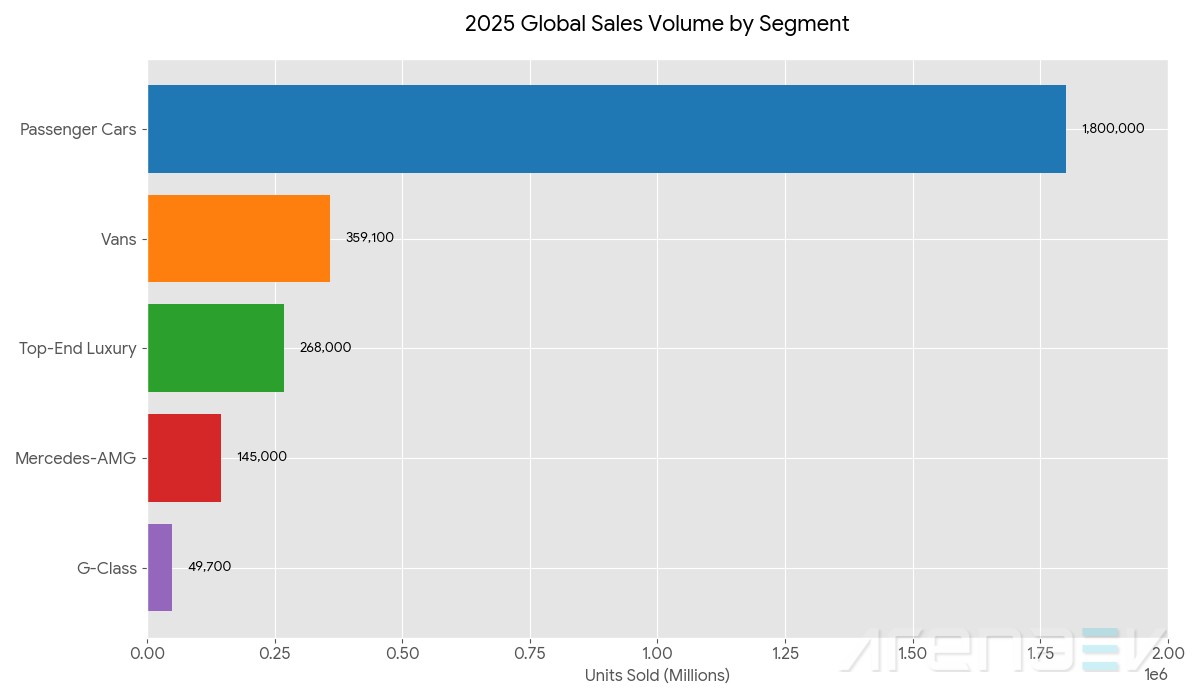This screenshot has height=700, width=1200.
Task: Select the 1.00 x-axis tick label
Action: [657, 653]
